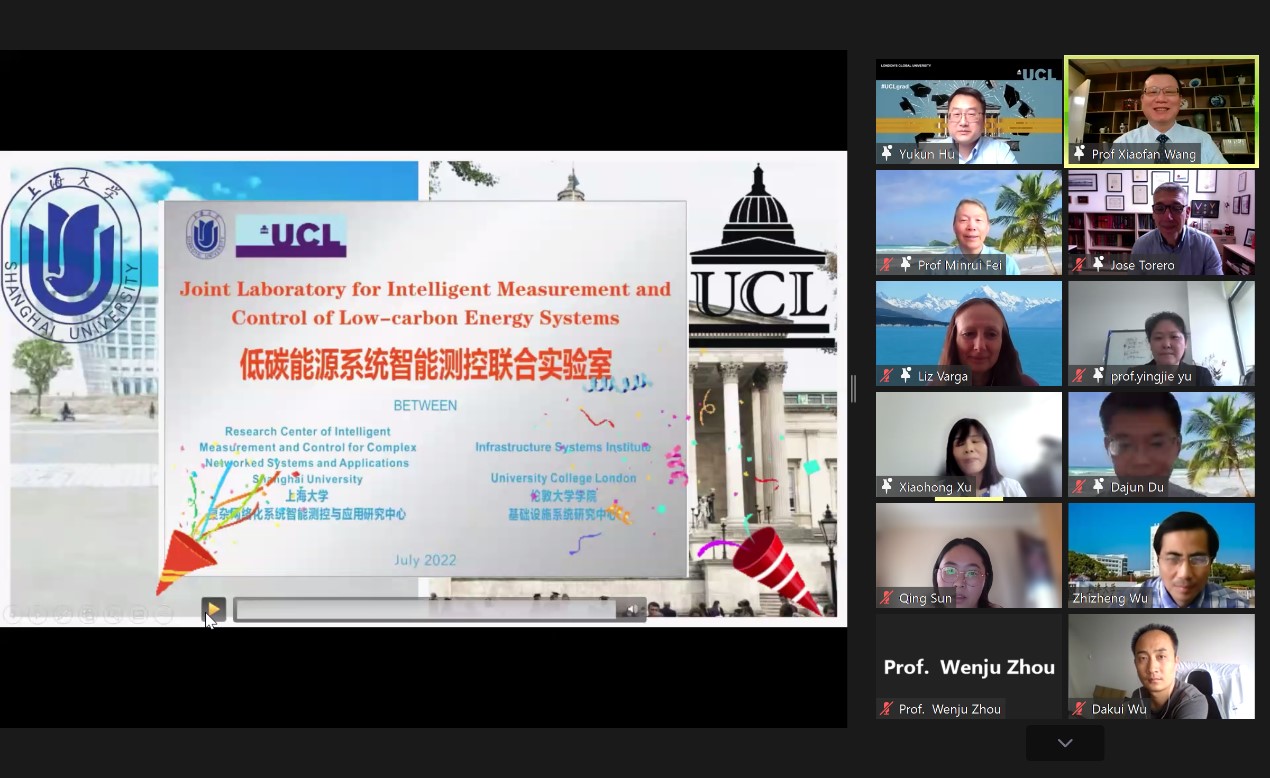
Task: Click the speaker volume icon on media bar
Action: tap(631, 610)
